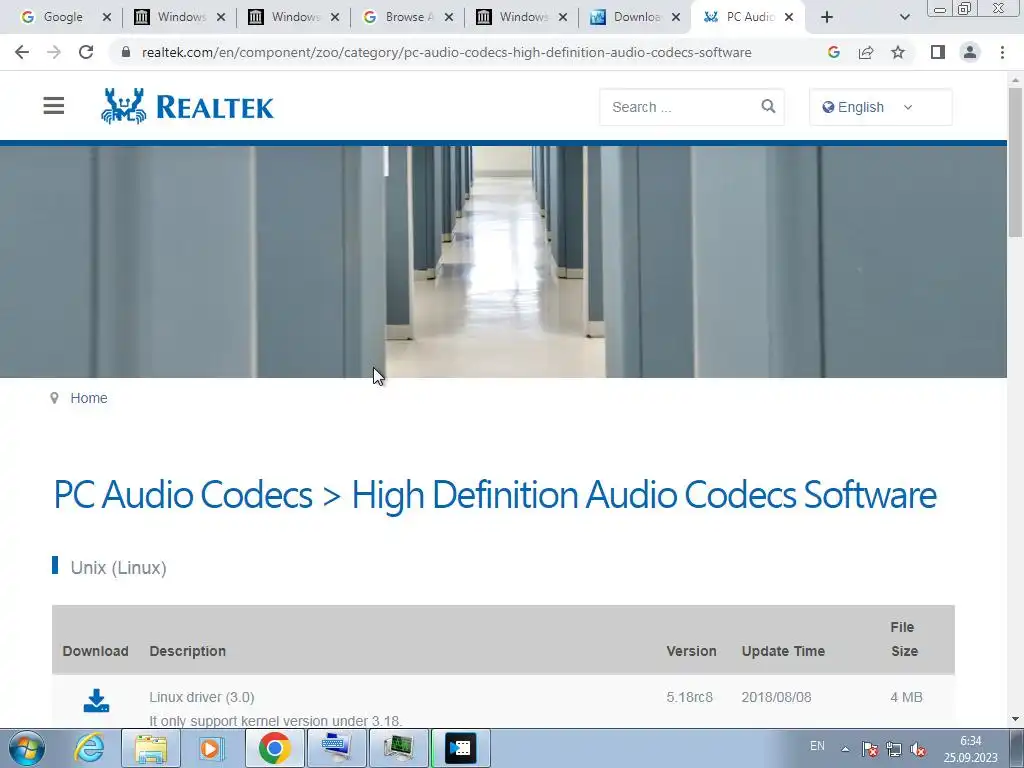
Task: Click the share page icon
Action: click(x=866, y=52)
